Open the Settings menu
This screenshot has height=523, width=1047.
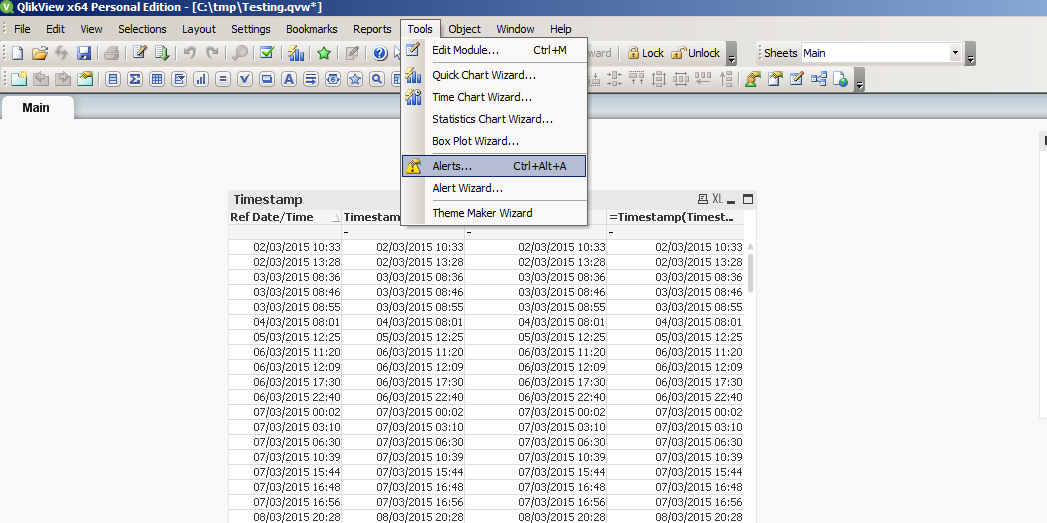(x=251, y=29)
